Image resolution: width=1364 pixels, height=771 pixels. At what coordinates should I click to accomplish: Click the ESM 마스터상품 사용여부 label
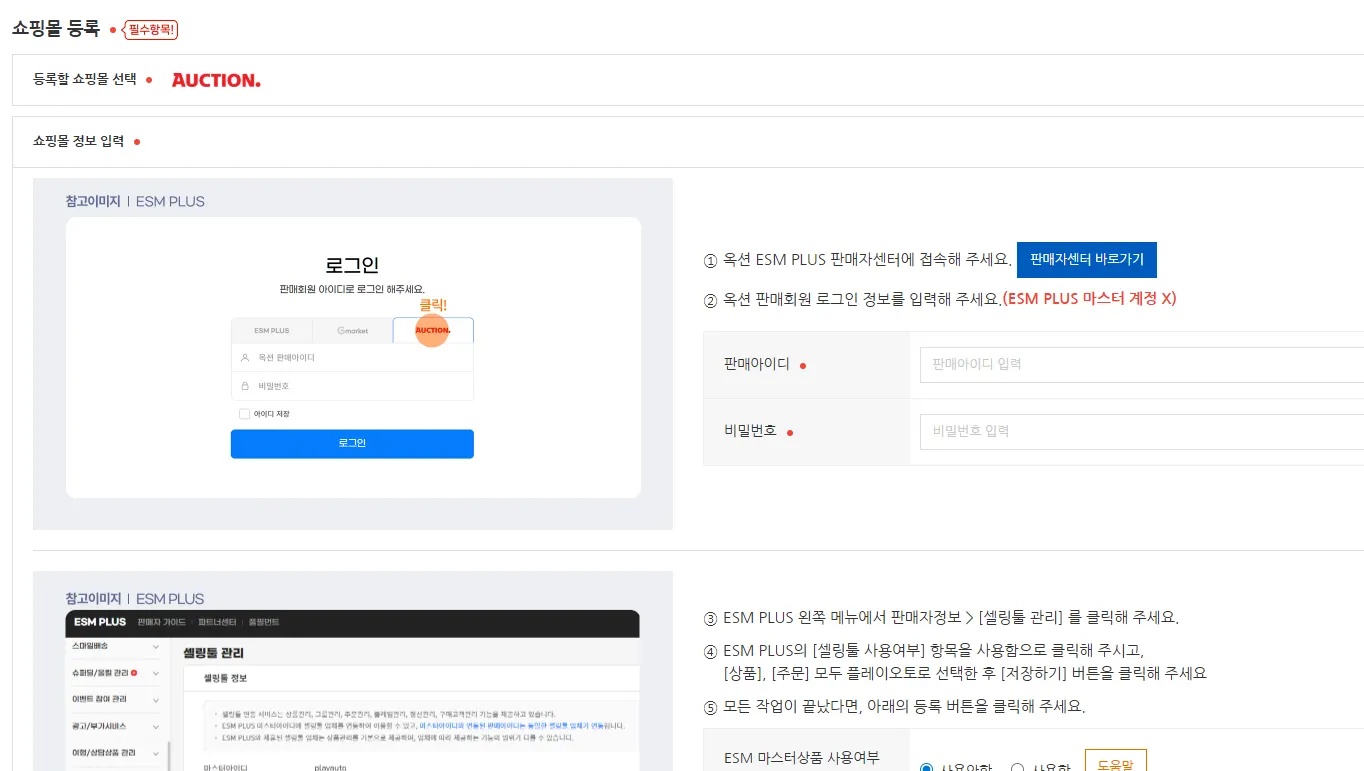click(x=802, y=759)
